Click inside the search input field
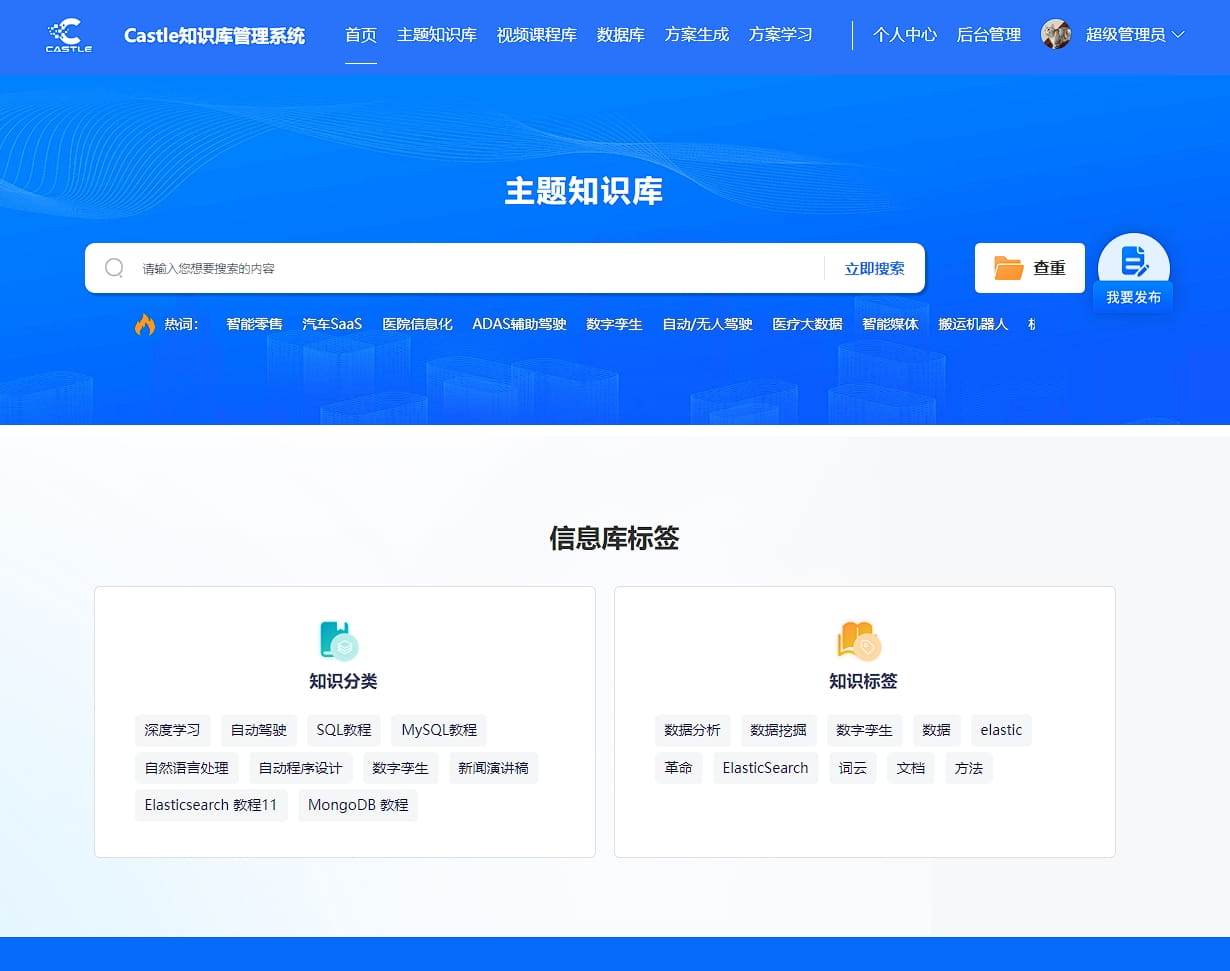The width and height of the screenshot is (1230, 971). (450, 267)
